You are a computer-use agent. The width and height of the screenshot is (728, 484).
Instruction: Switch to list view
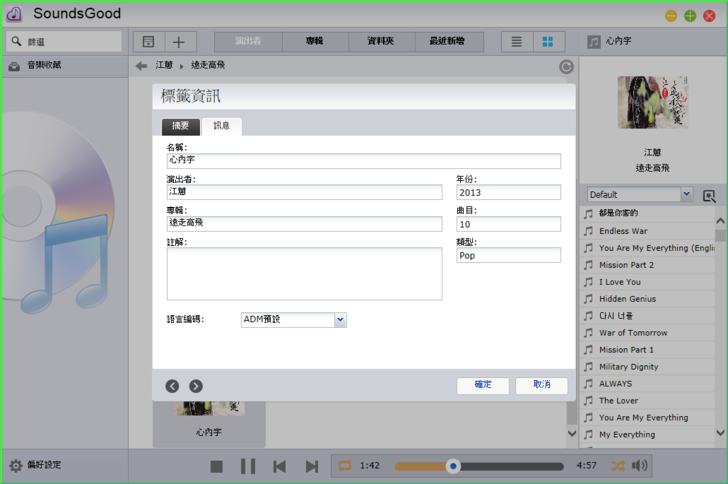[x=516, y=42]
